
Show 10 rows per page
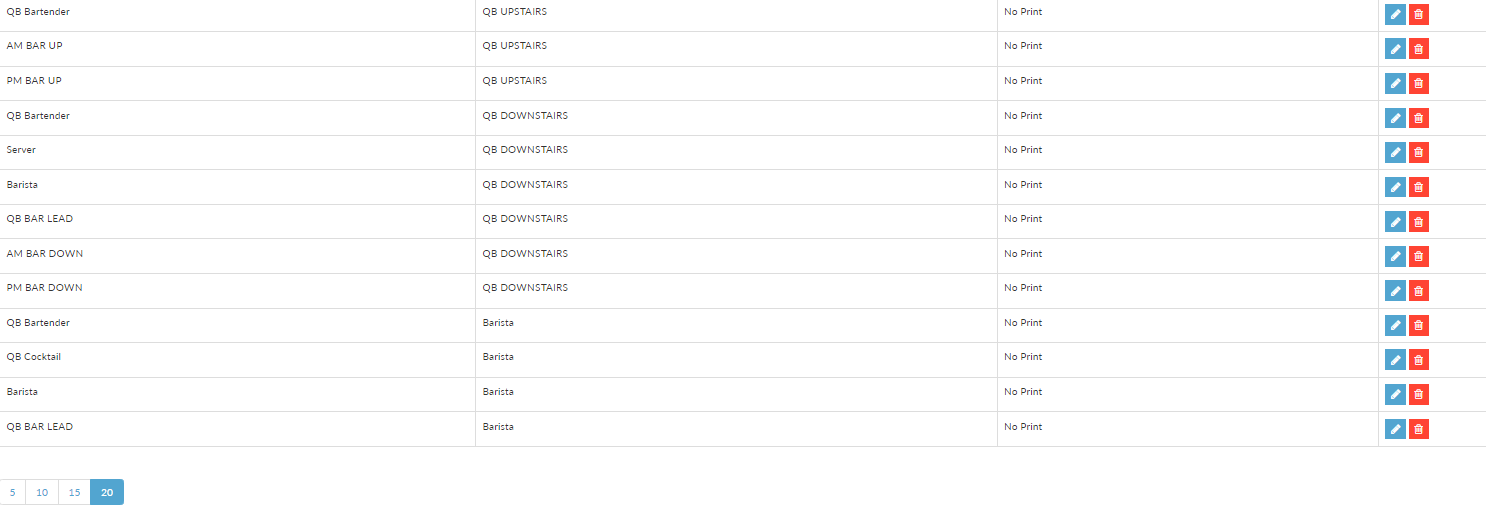tap(42, 492)
